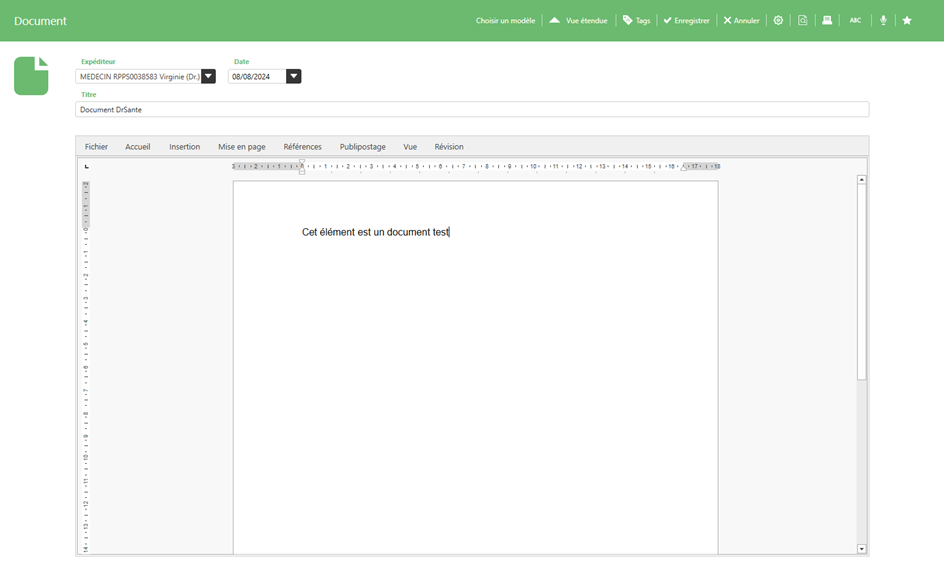This screenshot has width=944, height=576.
Task: Click the tab stop selector at ruler corner
Action: (x=87, y=166)
